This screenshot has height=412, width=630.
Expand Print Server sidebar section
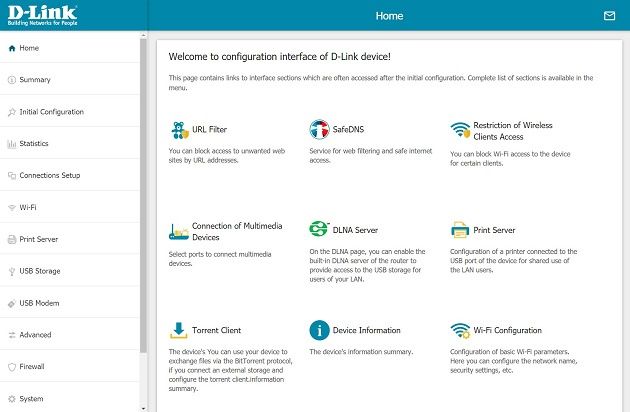point(70,239)
